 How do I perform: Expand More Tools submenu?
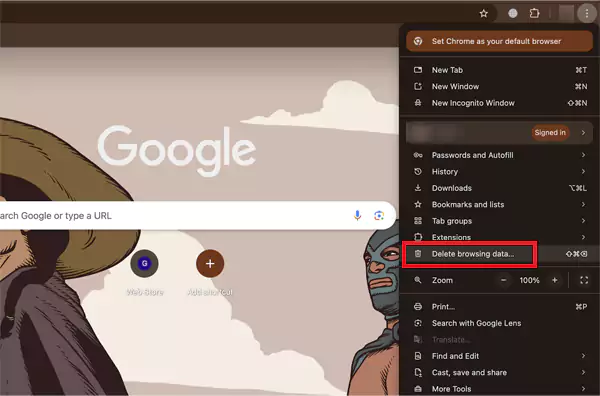(x=499, y=389)
